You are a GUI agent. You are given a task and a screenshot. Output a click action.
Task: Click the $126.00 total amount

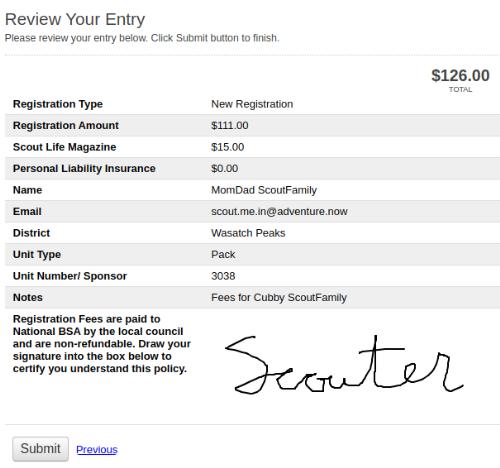pyautogui.click(x=460, y=75)
